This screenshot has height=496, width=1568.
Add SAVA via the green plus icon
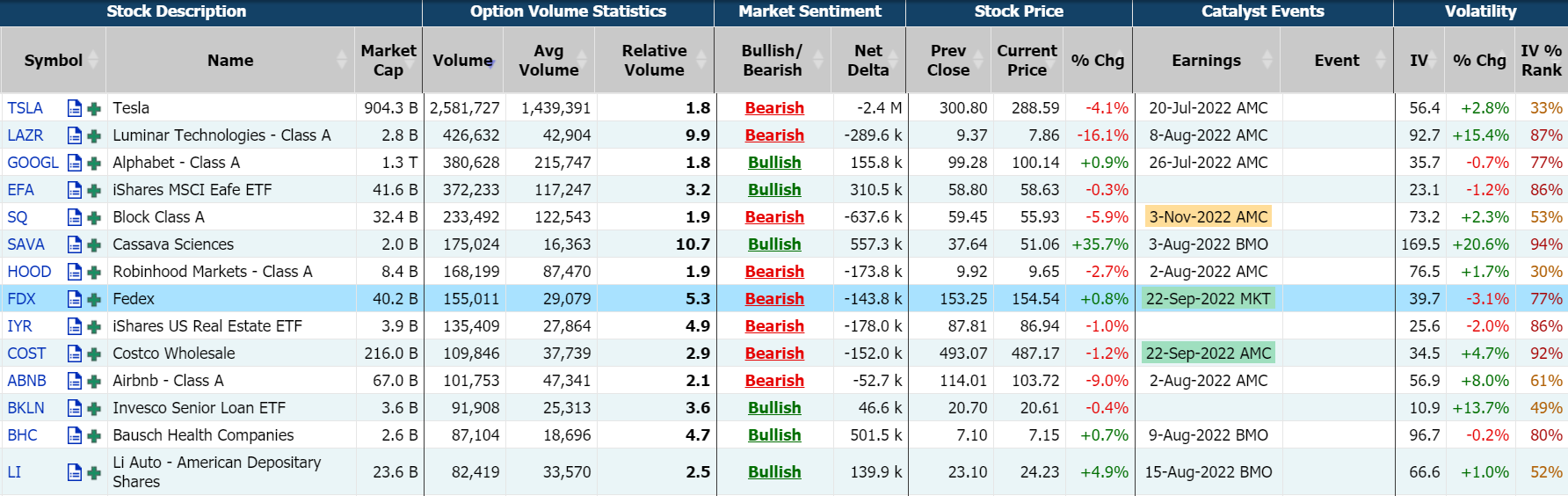tap(94, 245)
